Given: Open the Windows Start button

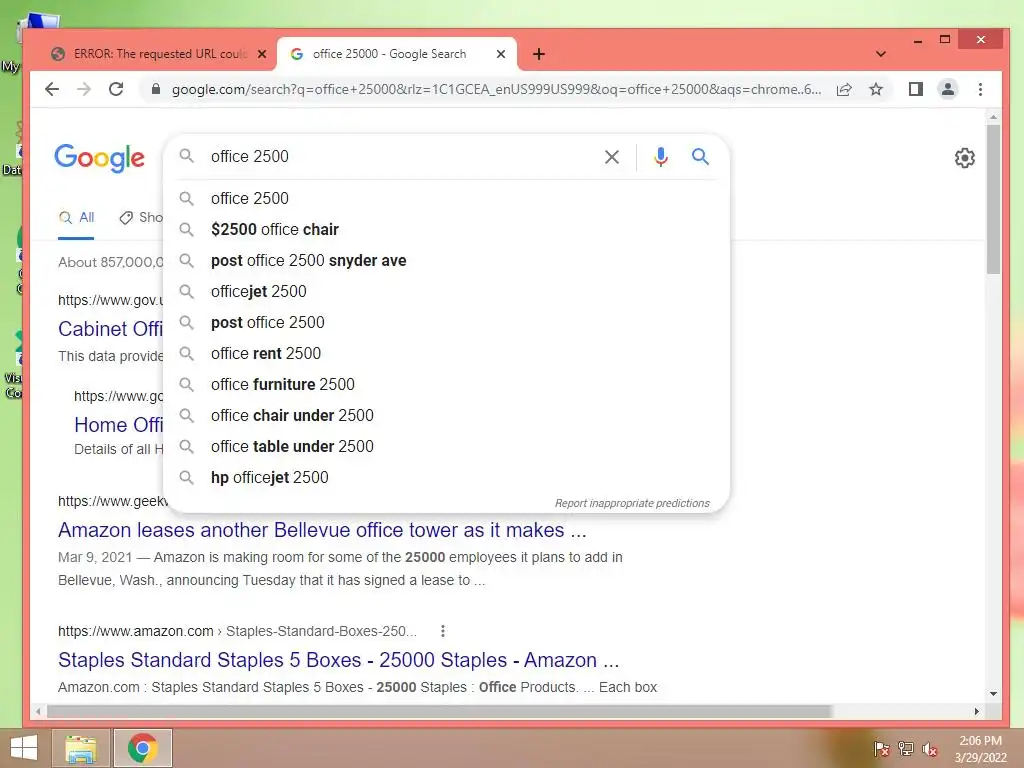Looking at the screenshot, I should coord(24,748).
